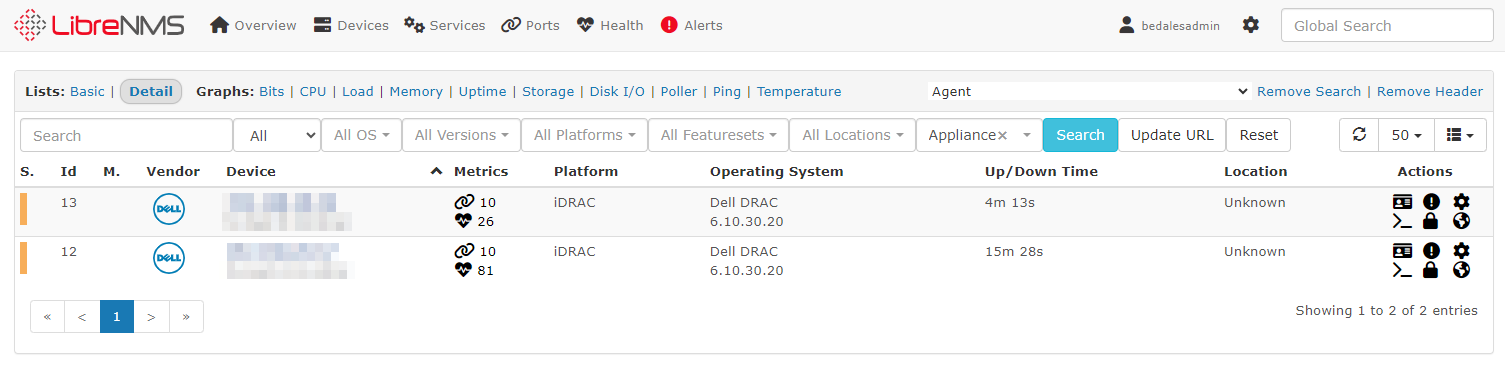The image size is (1505, 365).
Task: Open the All OS dropdown
Action: tap(361, 135)
